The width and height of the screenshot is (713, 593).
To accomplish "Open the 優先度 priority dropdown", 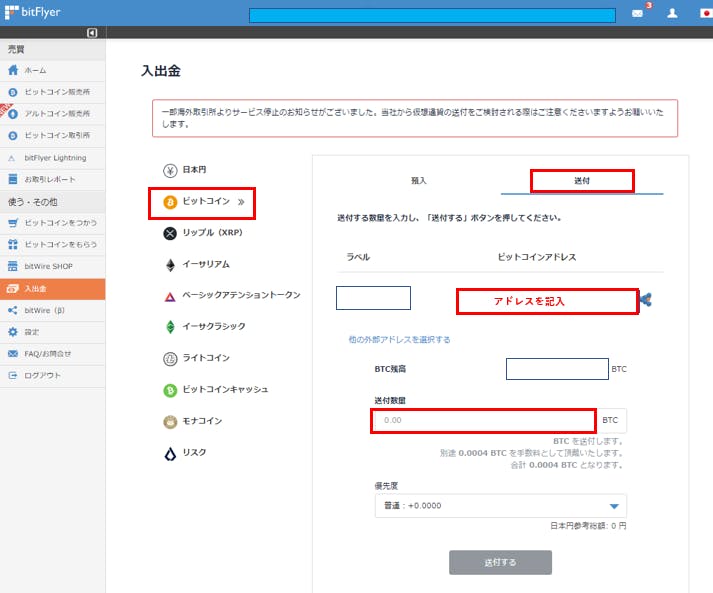I will 501,506.
